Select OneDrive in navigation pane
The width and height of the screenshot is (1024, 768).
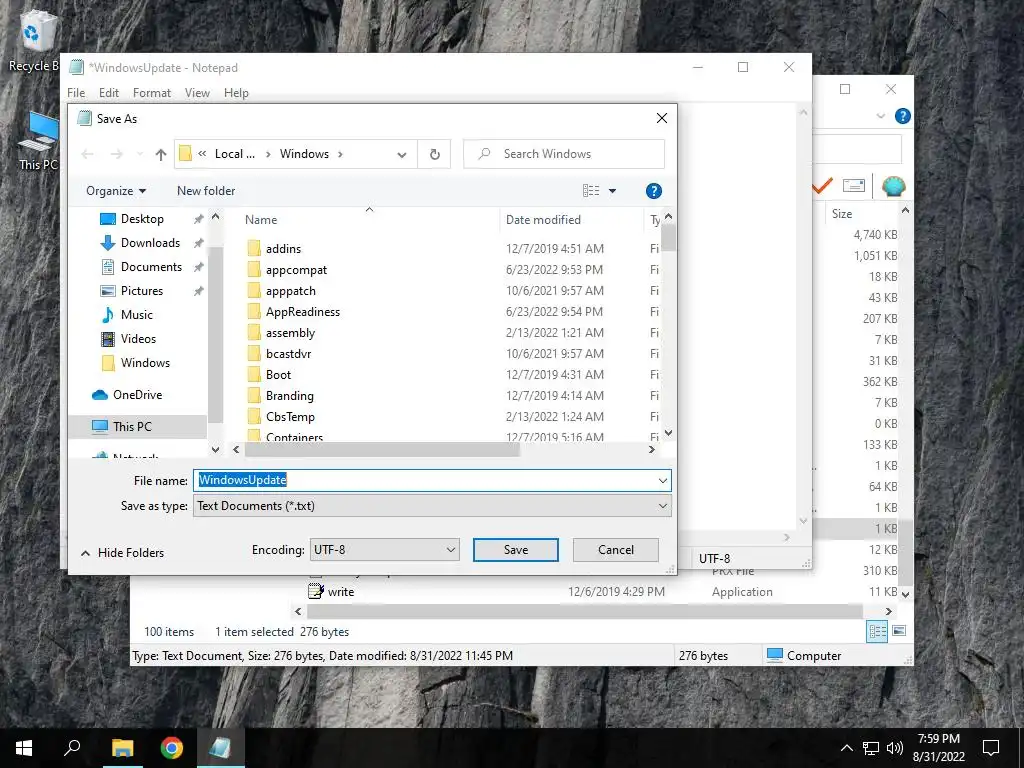click(x=137, y=394)
